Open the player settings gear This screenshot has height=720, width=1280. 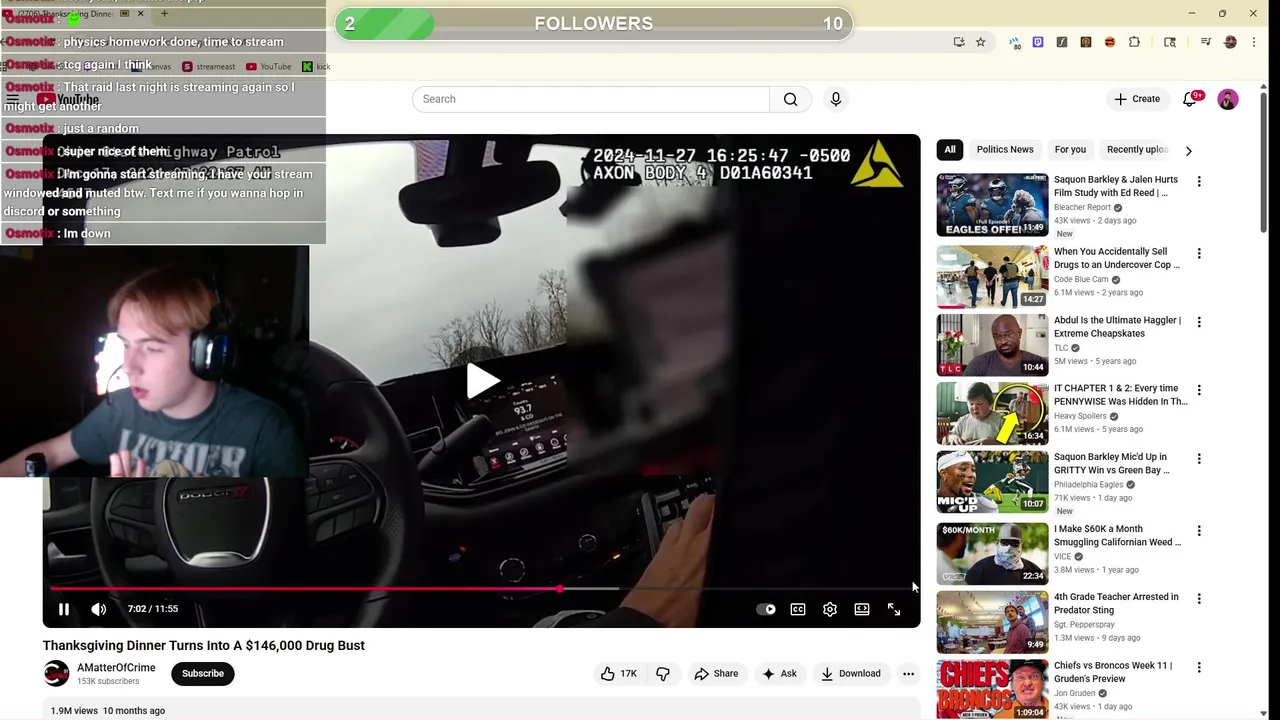(830, 609)
